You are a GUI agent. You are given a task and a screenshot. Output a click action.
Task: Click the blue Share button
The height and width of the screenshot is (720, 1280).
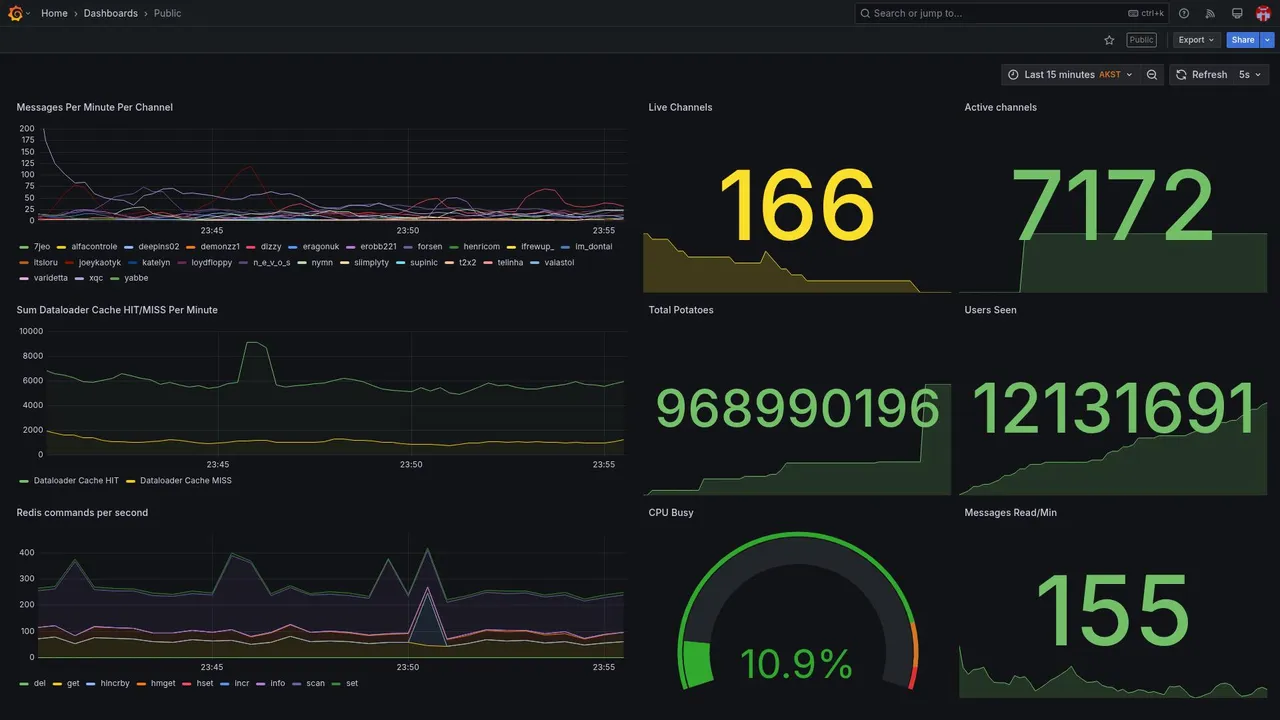pyautogui.click(x=1243, y=40)
